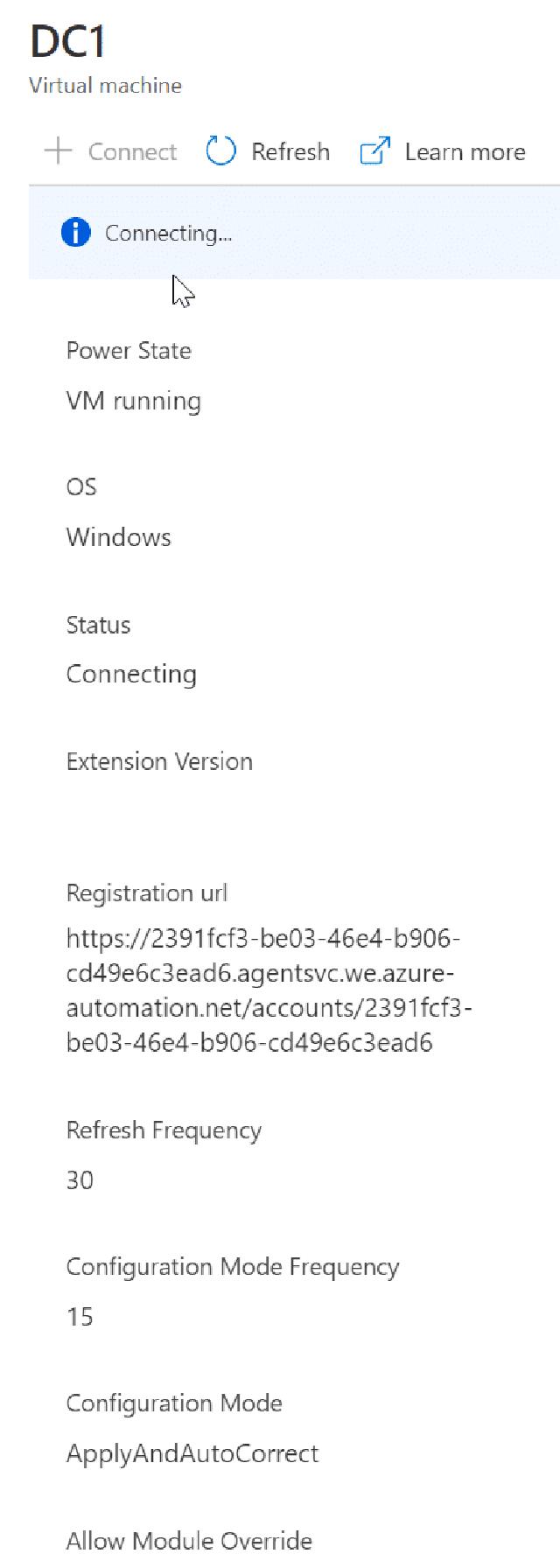The image size is (560, 1568).
Task: Click the 'Extension Version' field label
Action: pos(159,761)
